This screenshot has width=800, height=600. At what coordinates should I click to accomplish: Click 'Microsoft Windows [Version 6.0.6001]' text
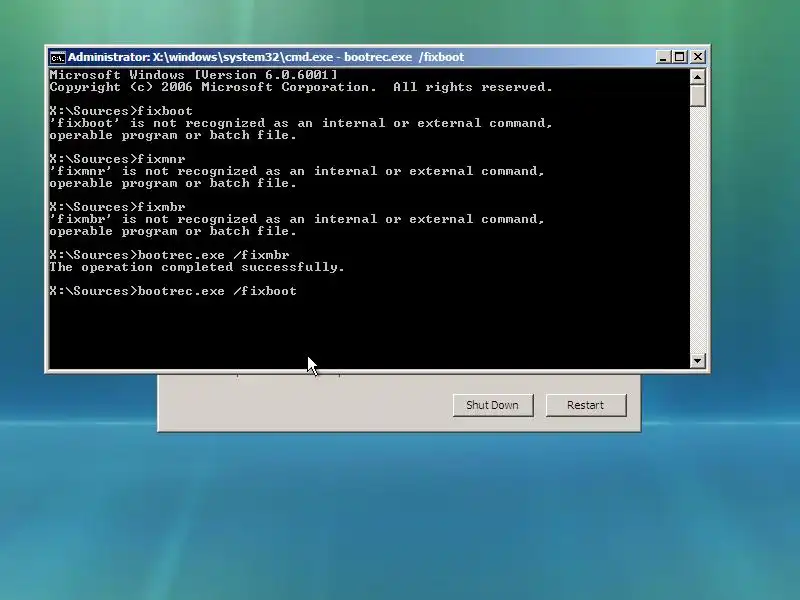pyautogui.click(x=193, y=75)
